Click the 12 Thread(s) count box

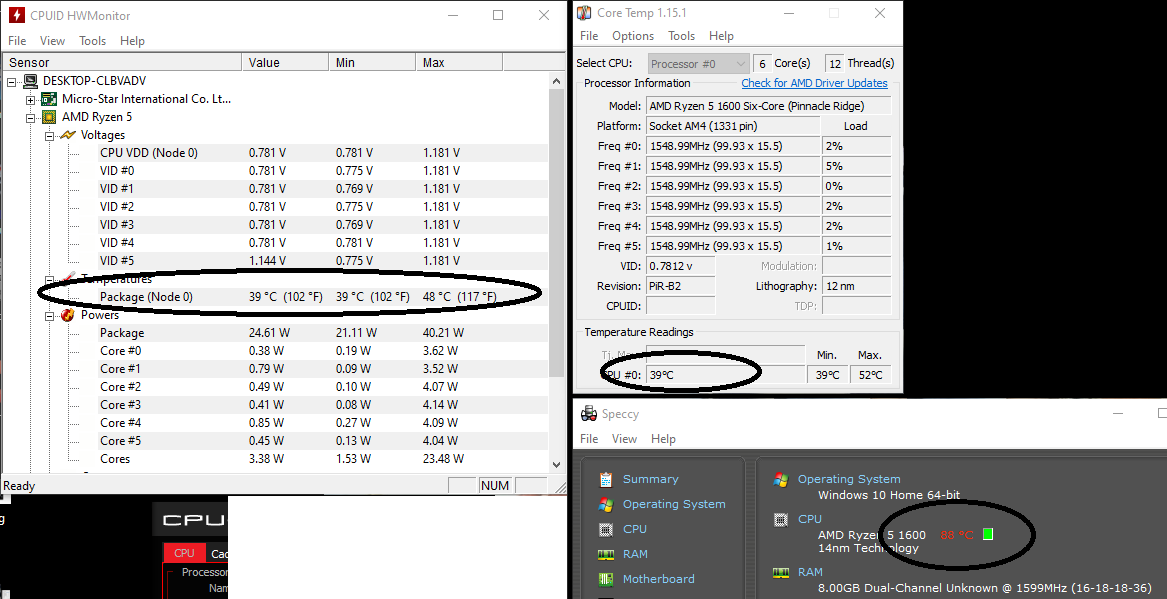pyautogui.click(x=834, y=64)
